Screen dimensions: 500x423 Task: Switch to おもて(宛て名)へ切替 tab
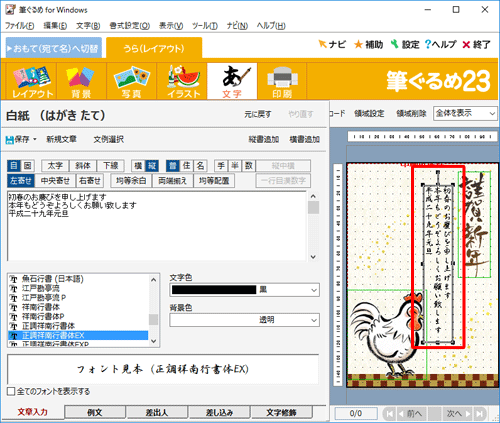[x=54, y=49]
